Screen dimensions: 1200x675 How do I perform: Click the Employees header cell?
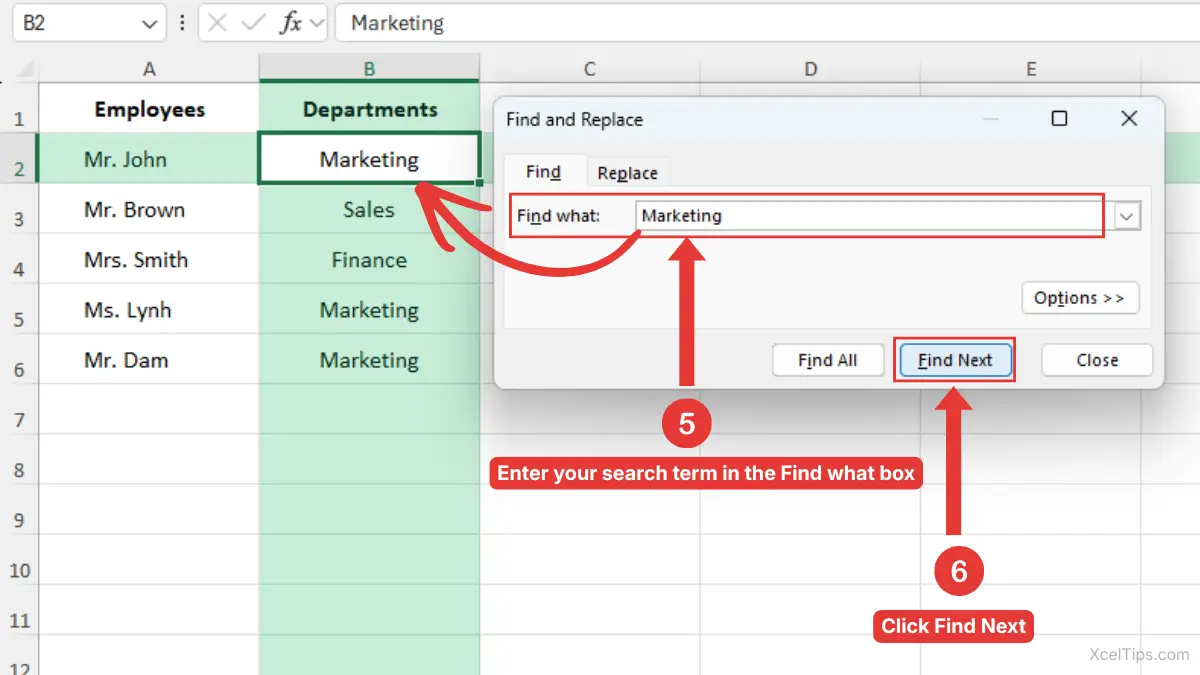tap(149, 109)
